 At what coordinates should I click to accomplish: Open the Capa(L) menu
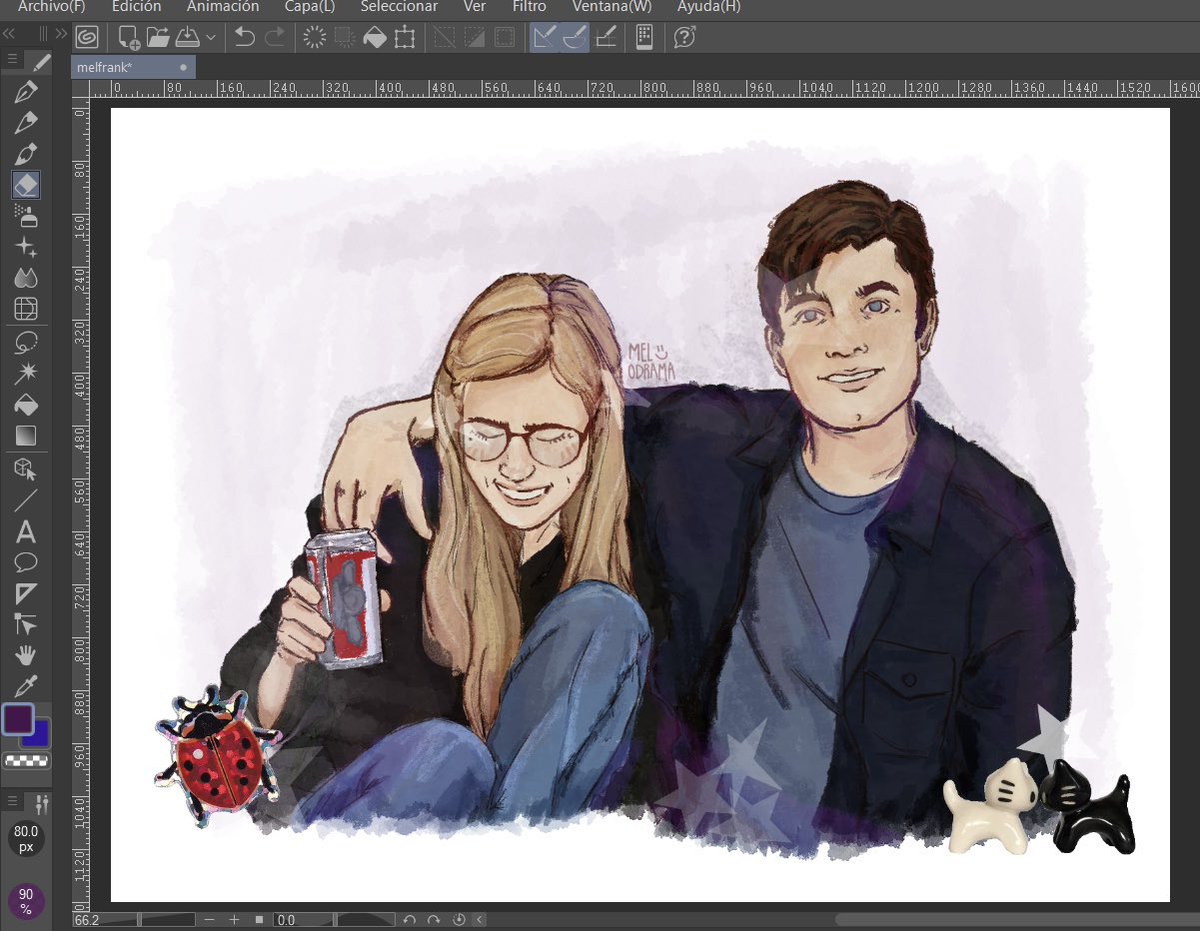(310, 7)
